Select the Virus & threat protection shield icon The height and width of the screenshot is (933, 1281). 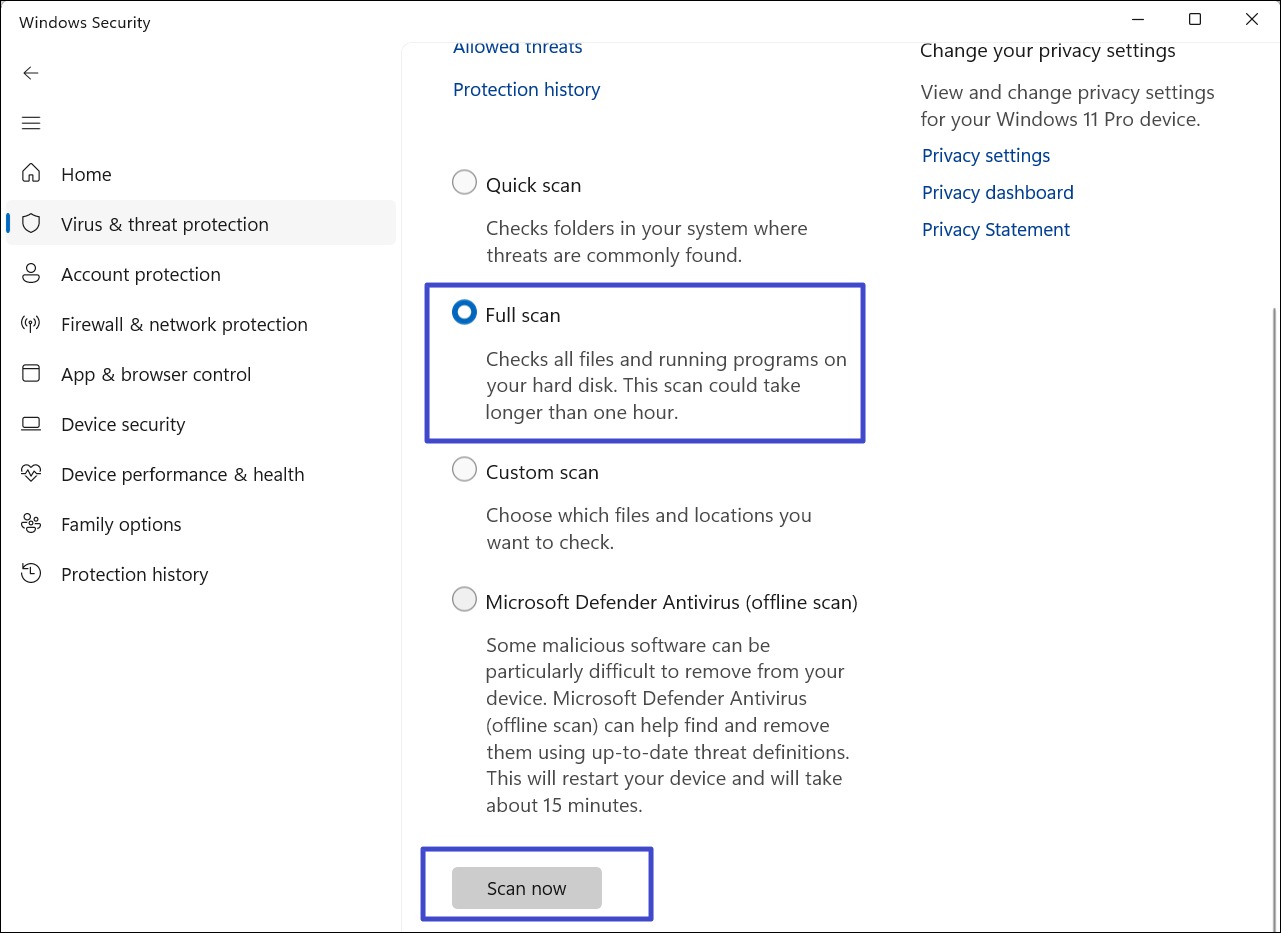point(31,224)
